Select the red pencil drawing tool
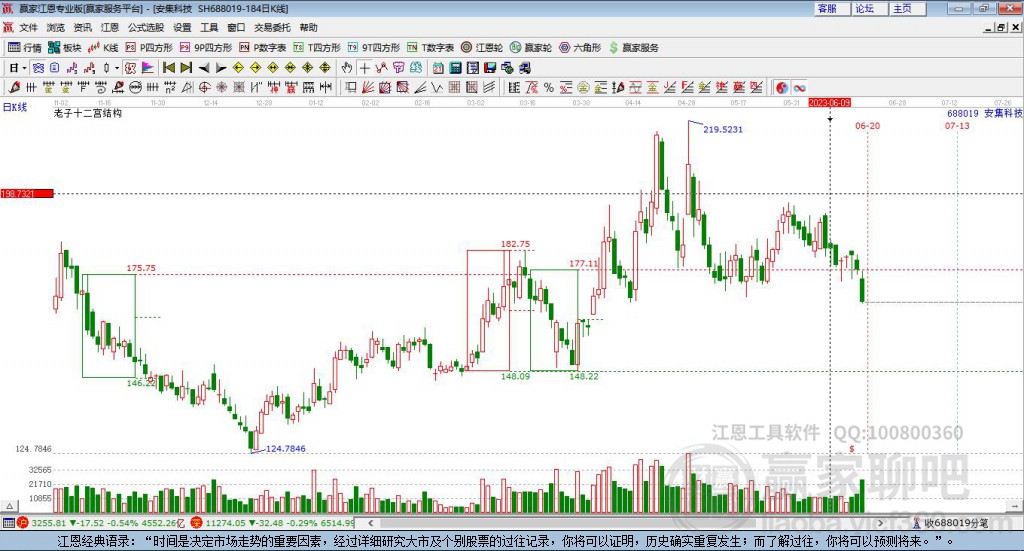 tap(14, 87)
